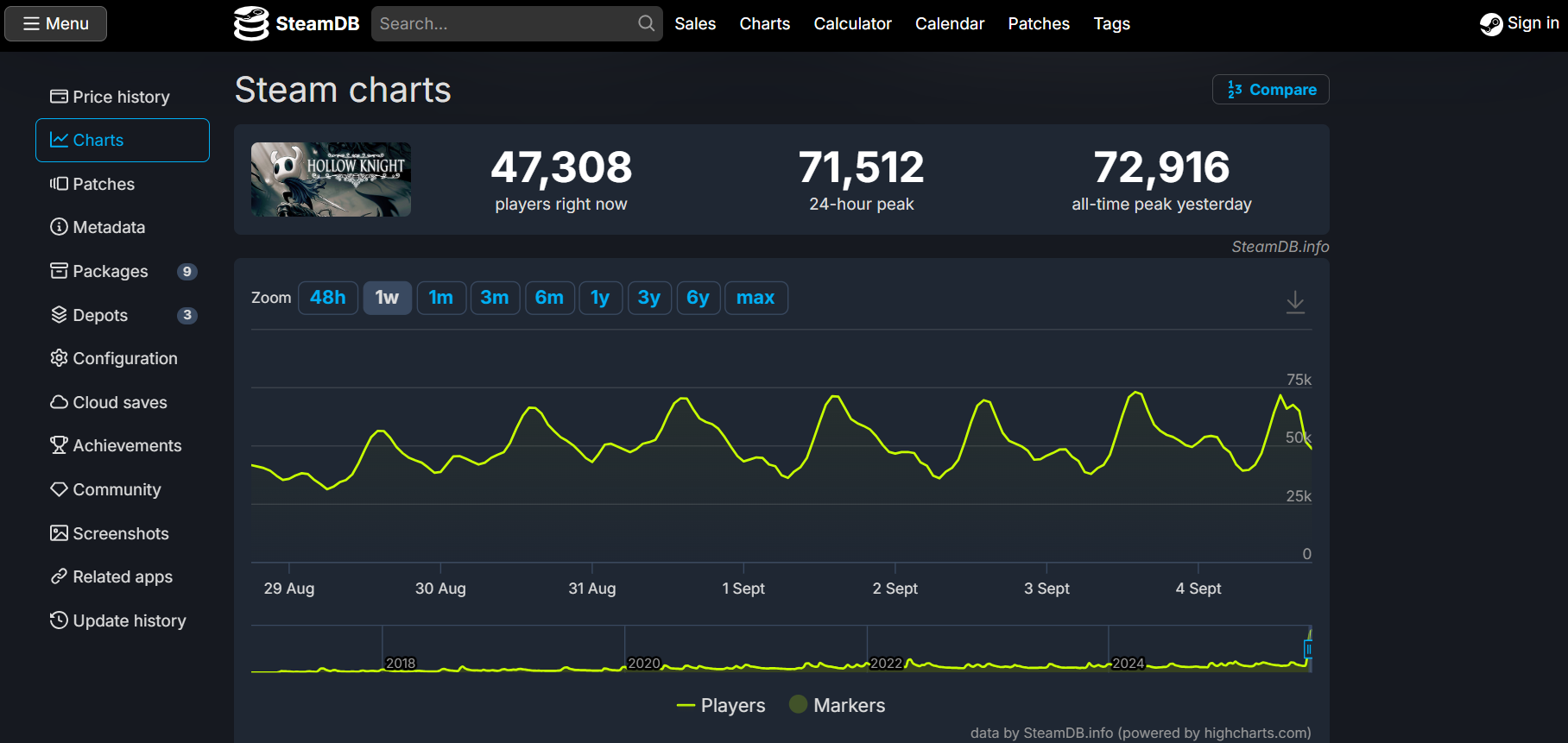Open Packages in the sidebar
The width and height of the screenshot is (1568, 743).
pyautogui.click(x=122, y=271)
